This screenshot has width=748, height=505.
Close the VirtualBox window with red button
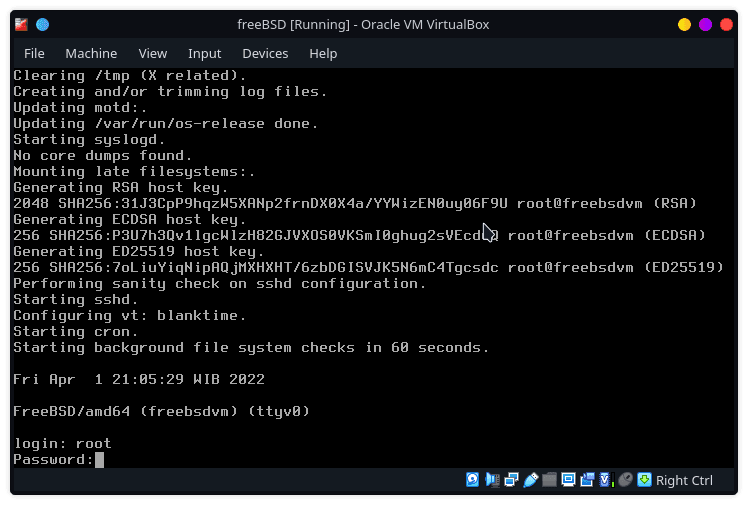(726, 24)
